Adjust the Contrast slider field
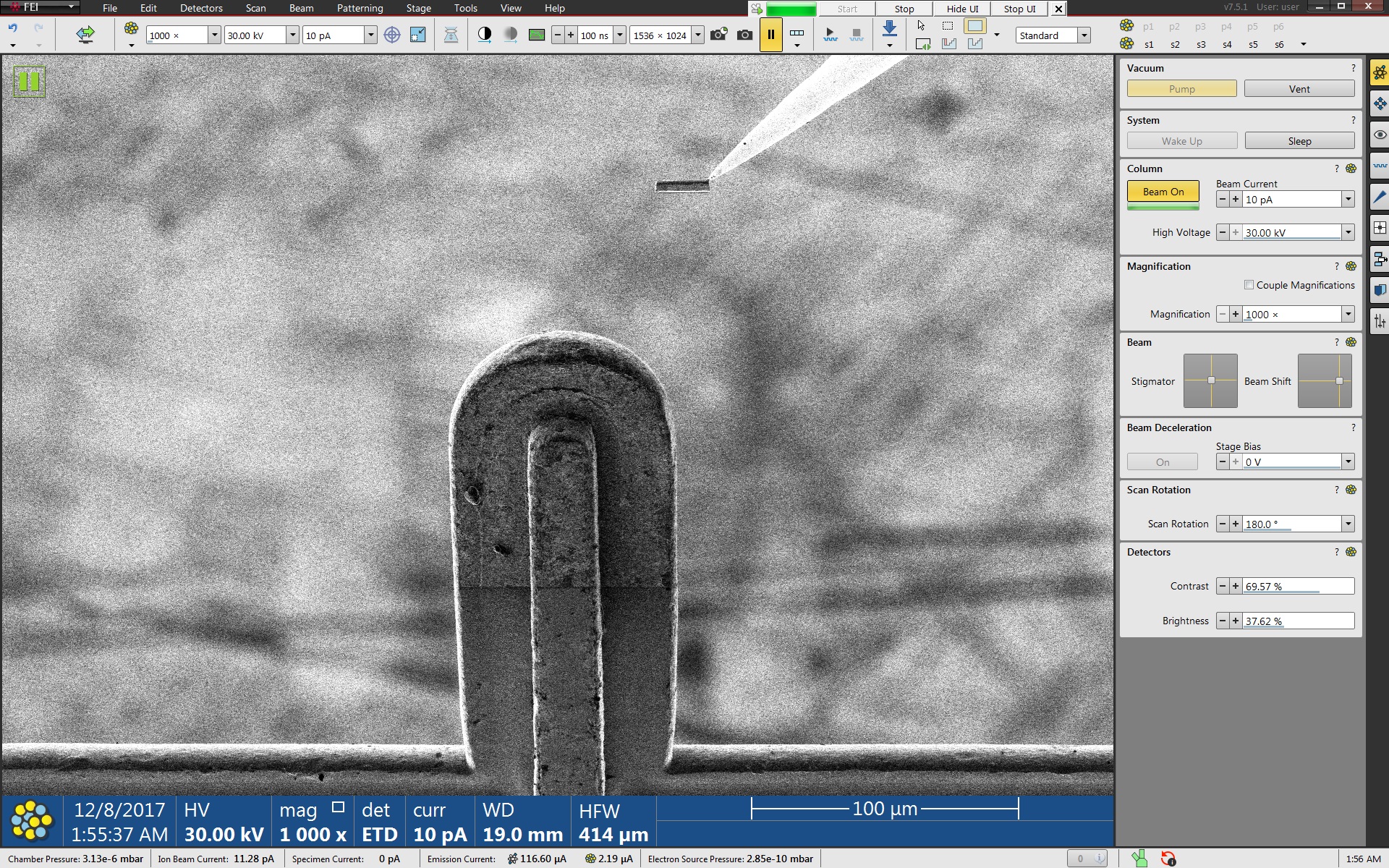This screenshot has height=868, width=1389. [x=1298, y=587]
